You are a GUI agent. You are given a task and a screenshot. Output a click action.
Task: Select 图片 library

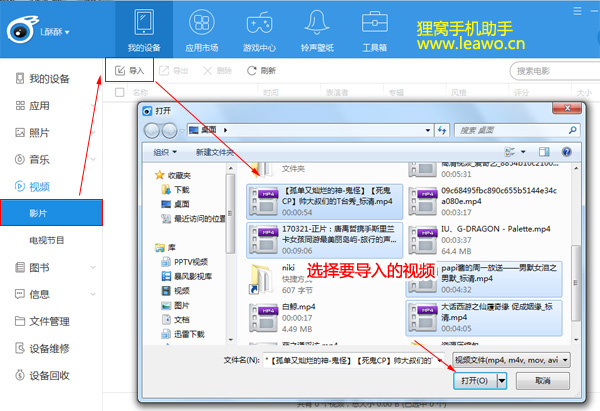(176, 305)
